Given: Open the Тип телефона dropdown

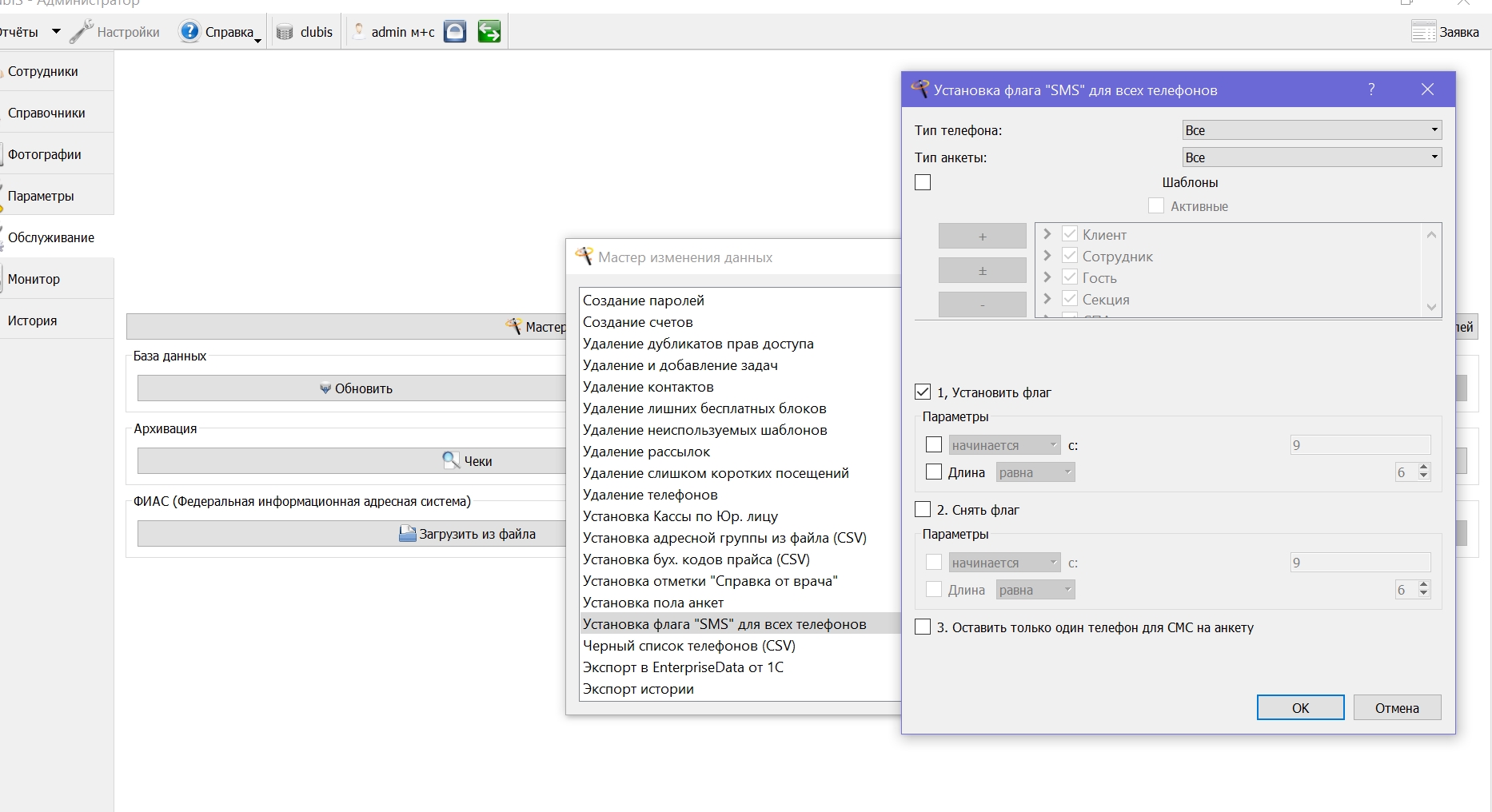Looking at the screenshot, I should (1312, 130).
